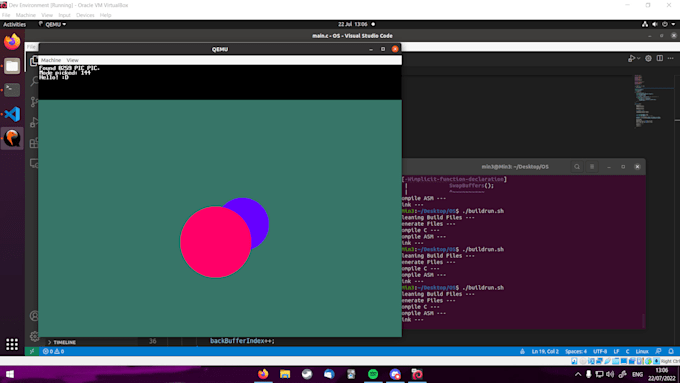
Task: Click the gear icon in editor toolbar
Action: (x=648, y=59)
